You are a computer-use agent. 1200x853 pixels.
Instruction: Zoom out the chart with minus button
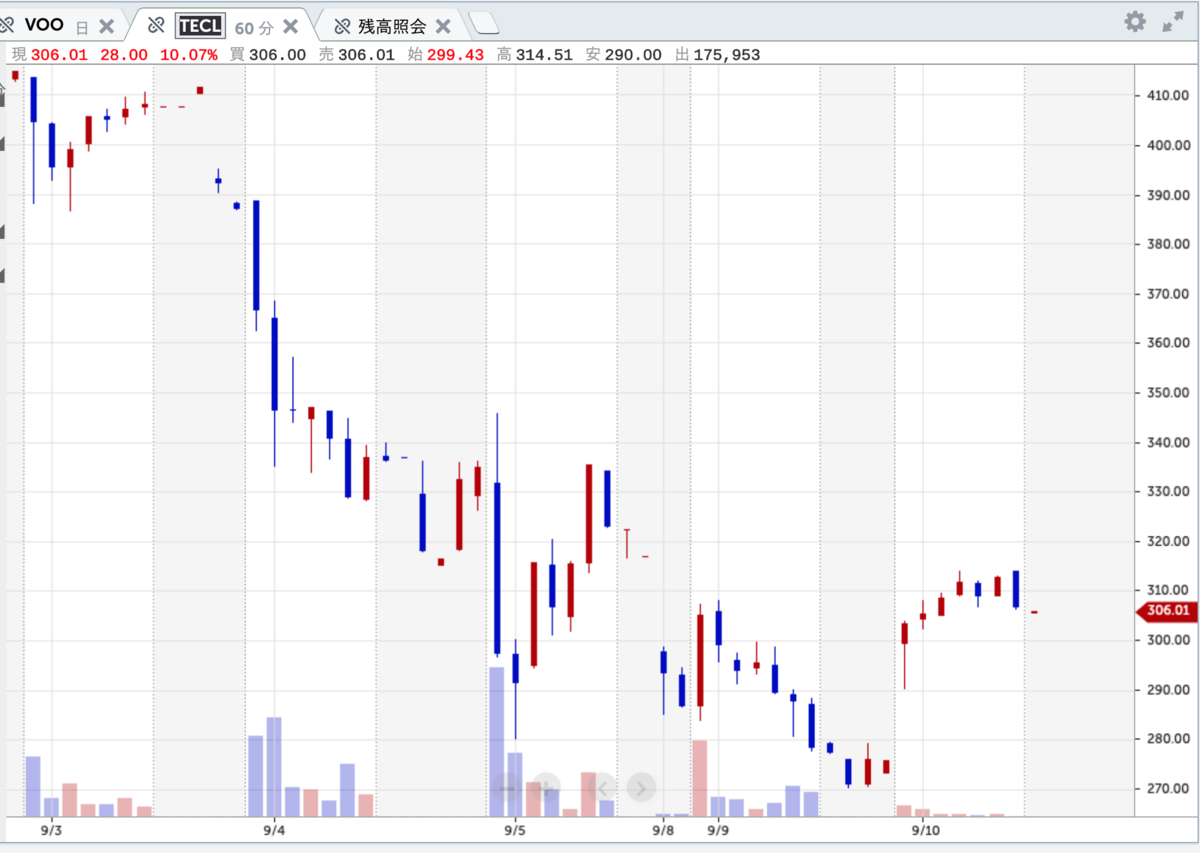pos(509,787)
